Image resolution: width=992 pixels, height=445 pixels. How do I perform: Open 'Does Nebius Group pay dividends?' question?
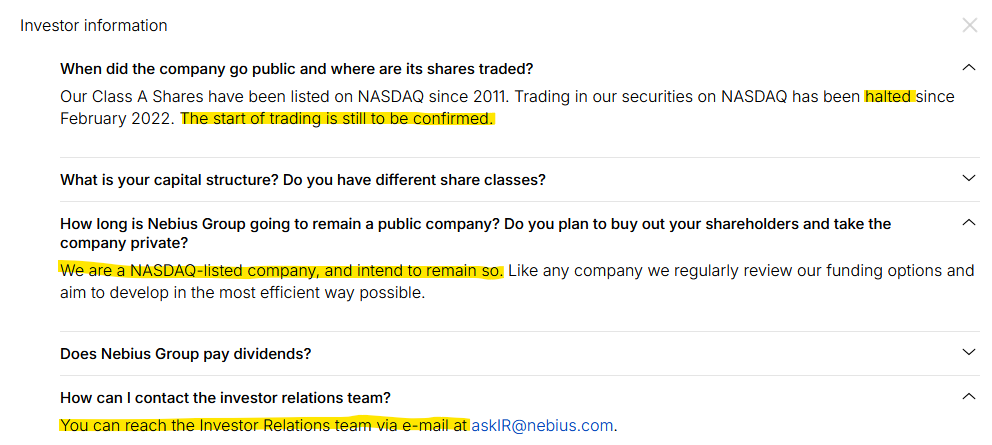pyautogui.click(x=185, y=354)
